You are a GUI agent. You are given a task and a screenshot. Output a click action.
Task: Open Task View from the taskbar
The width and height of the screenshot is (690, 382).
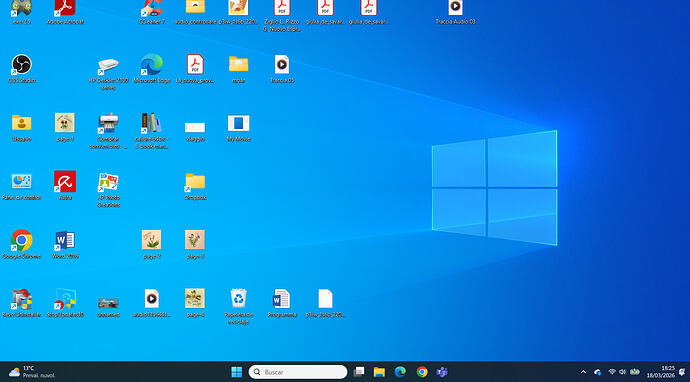(359, 372)
